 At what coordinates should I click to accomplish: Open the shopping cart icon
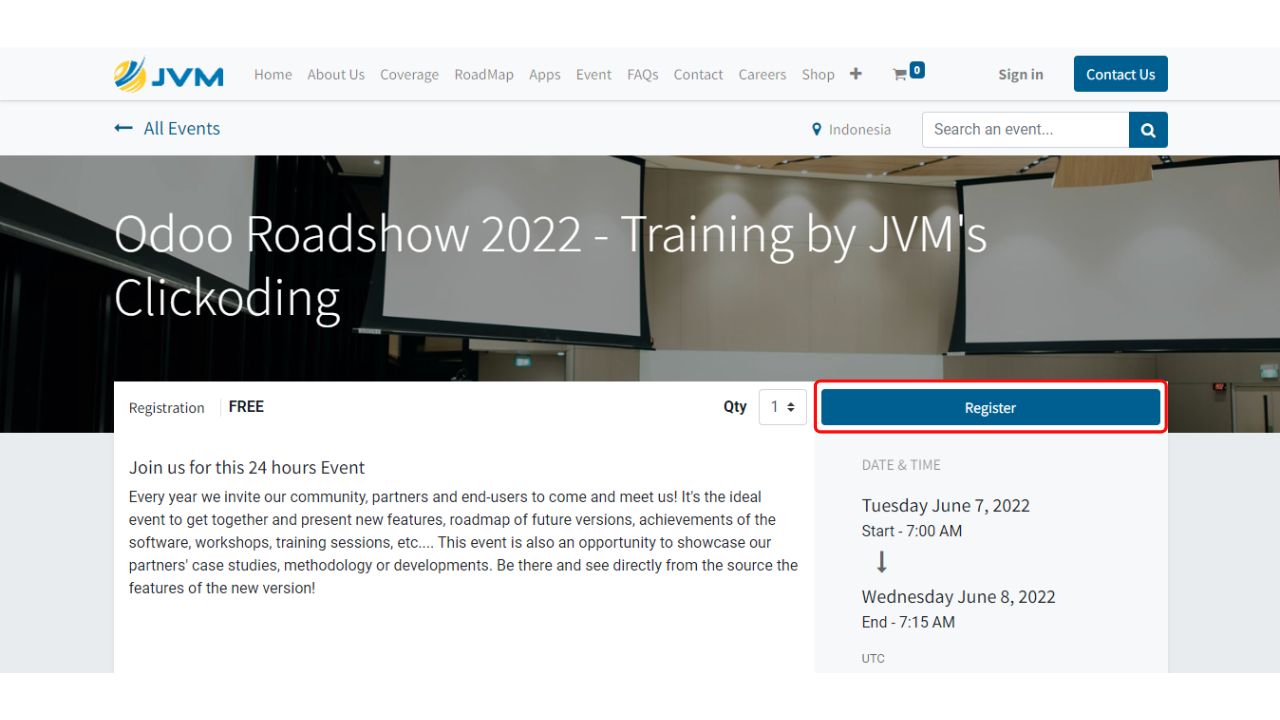(900, 74)
